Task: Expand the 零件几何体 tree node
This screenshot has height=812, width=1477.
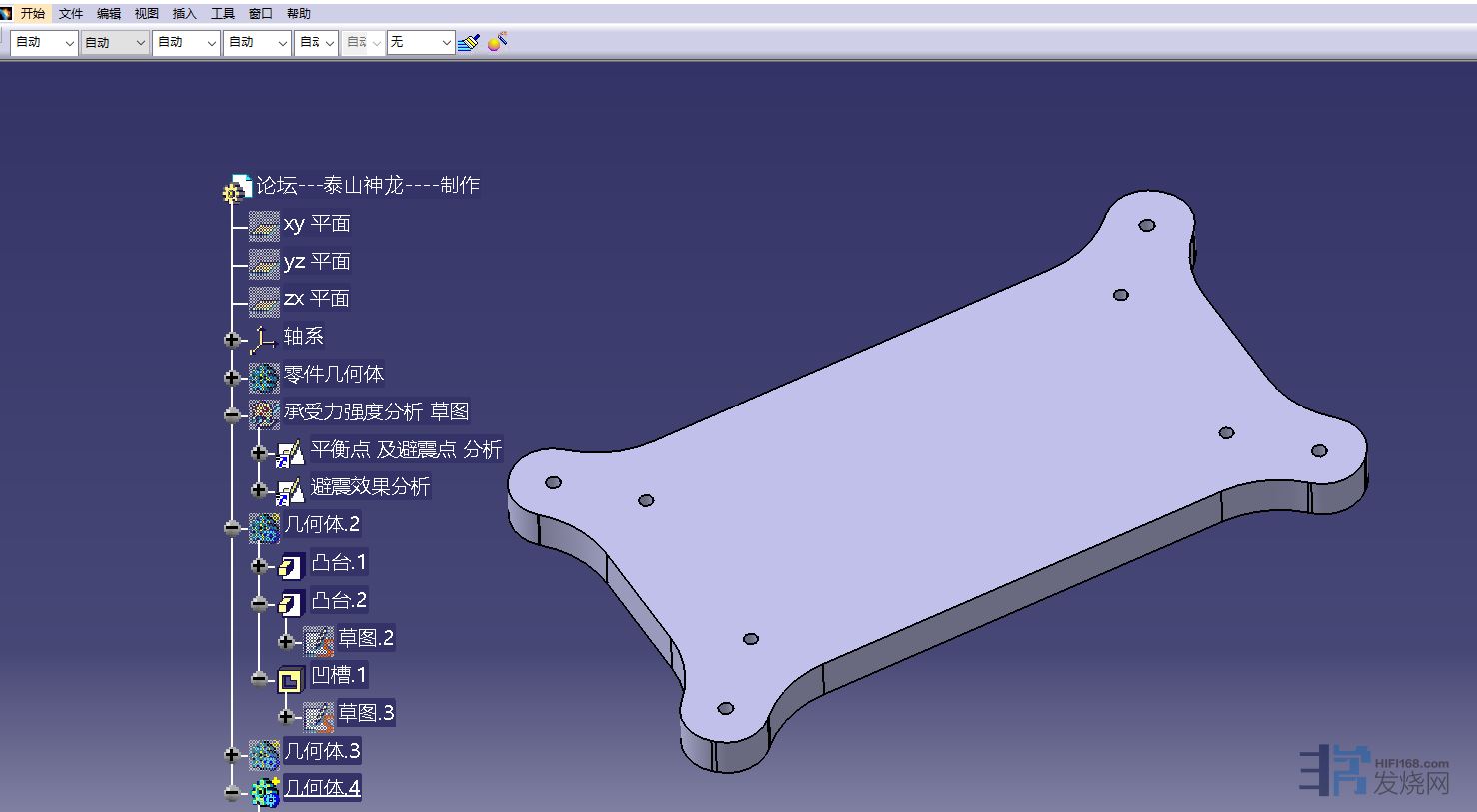Action: point(232,377)
